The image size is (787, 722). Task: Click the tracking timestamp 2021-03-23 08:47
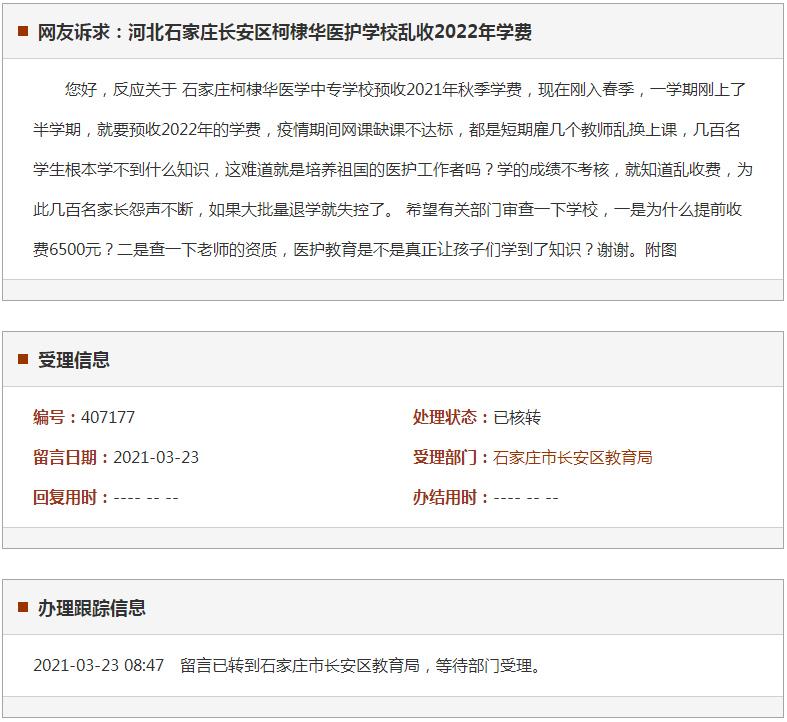point(98,666)
